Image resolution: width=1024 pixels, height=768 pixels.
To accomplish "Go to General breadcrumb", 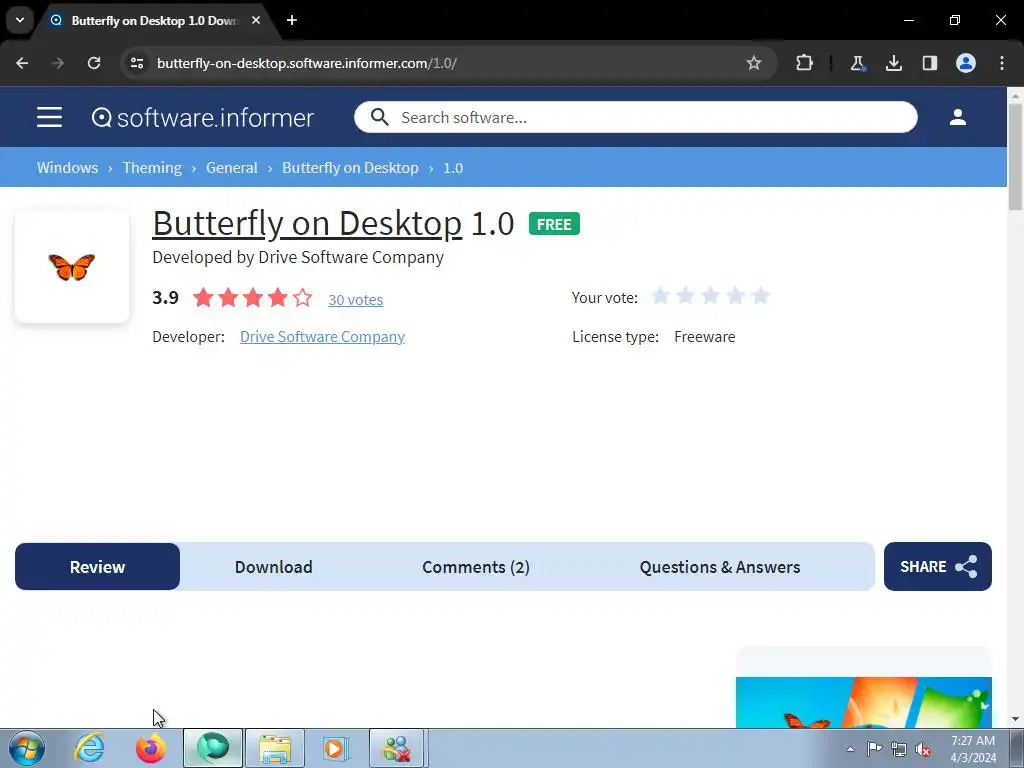I will tap(232, 168).
